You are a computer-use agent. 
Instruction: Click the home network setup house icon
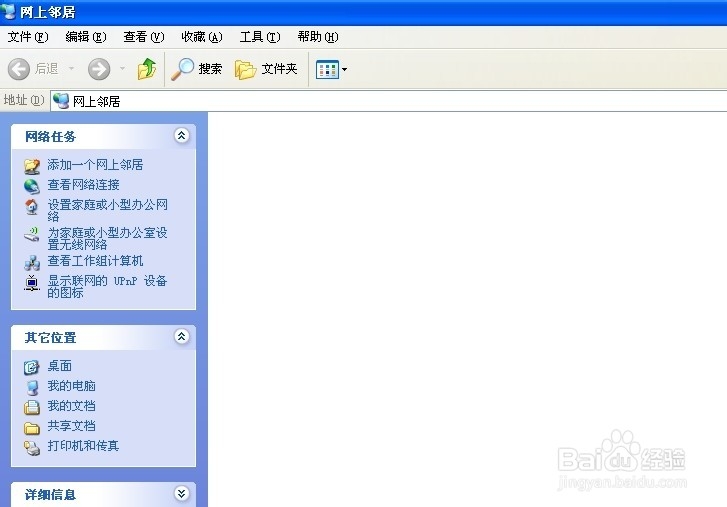coord(32,207)
